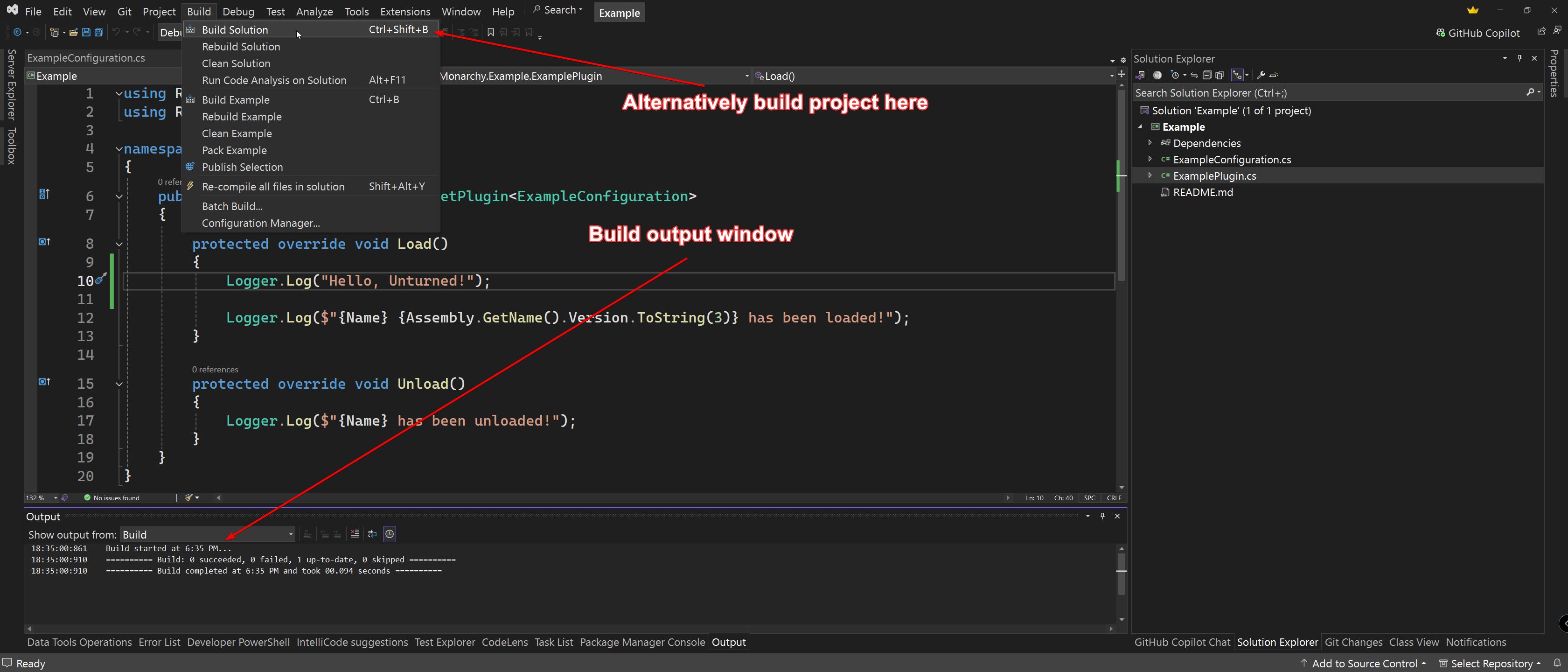The height and width of the screenshot is (672, 1568).
Task: Click Add to Source Control
Action: (1364, 663)
